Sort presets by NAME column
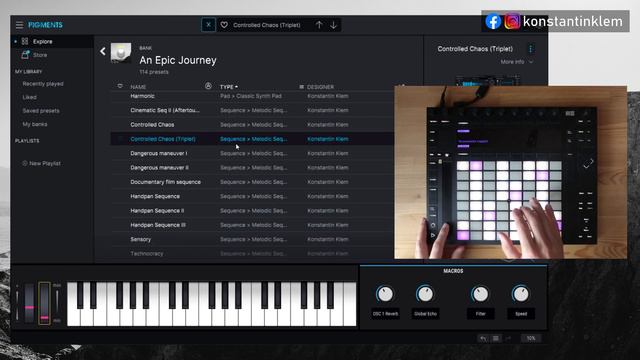Viewport: 640px width, 360px height. click(x=138, y=87)
